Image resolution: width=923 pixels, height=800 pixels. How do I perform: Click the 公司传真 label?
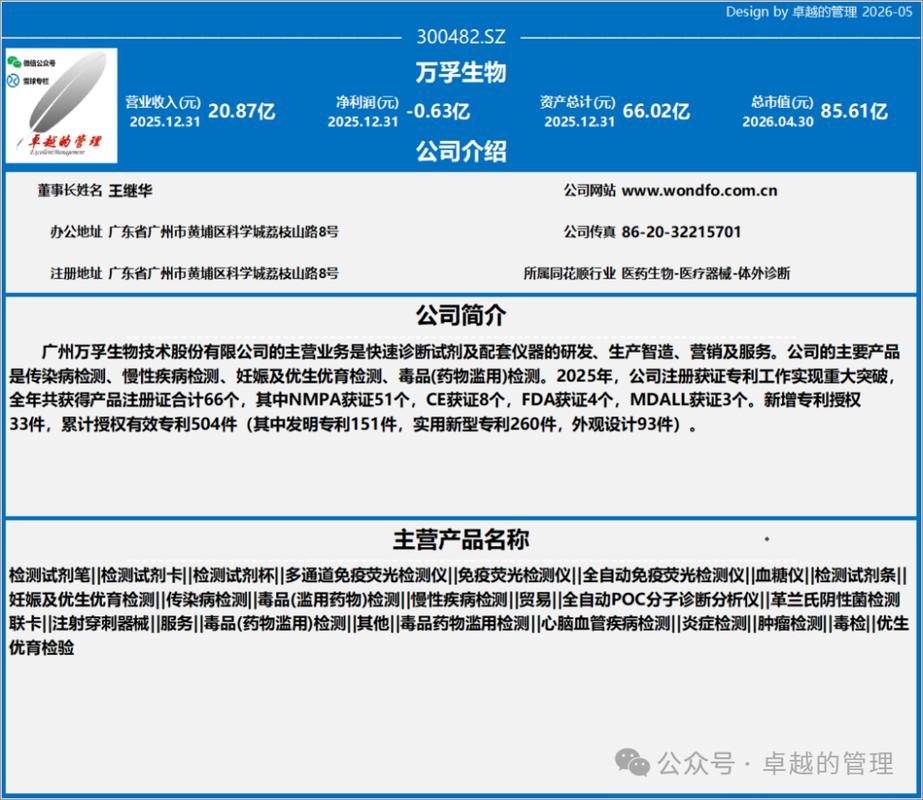tap(590, 232)
